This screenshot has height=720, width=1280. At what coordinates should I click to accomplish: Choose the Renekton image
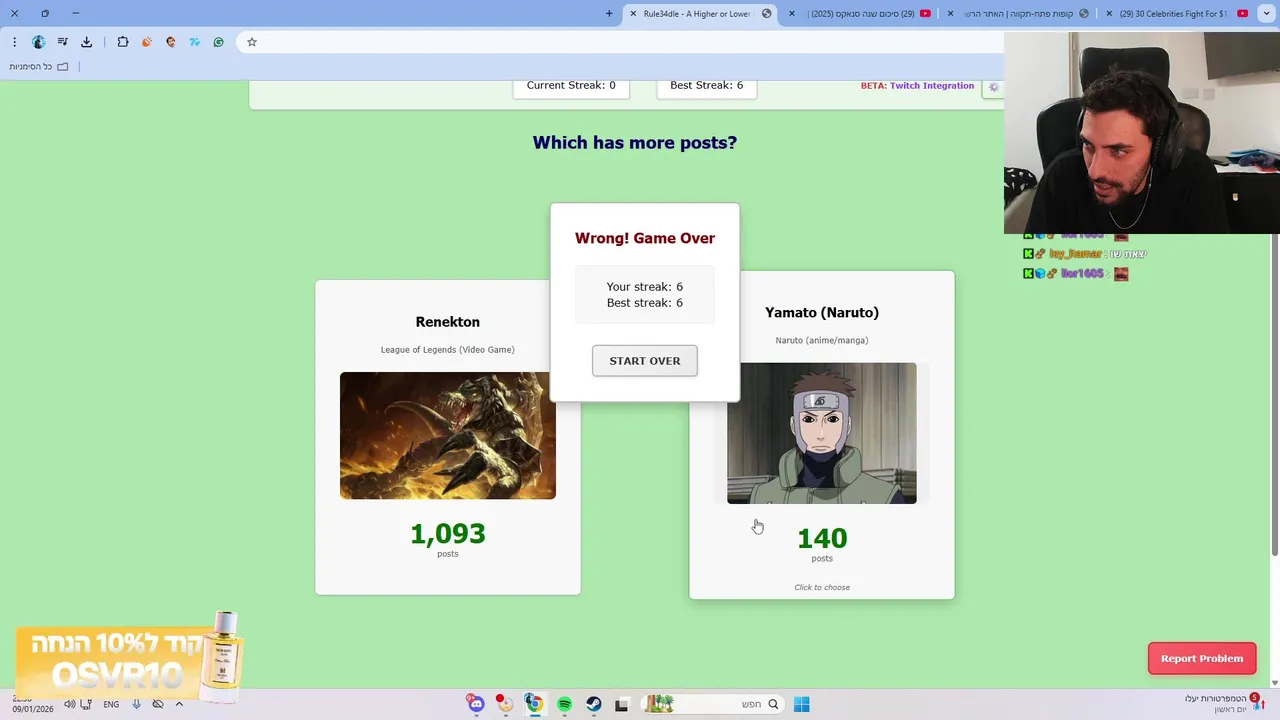point(447,435)
